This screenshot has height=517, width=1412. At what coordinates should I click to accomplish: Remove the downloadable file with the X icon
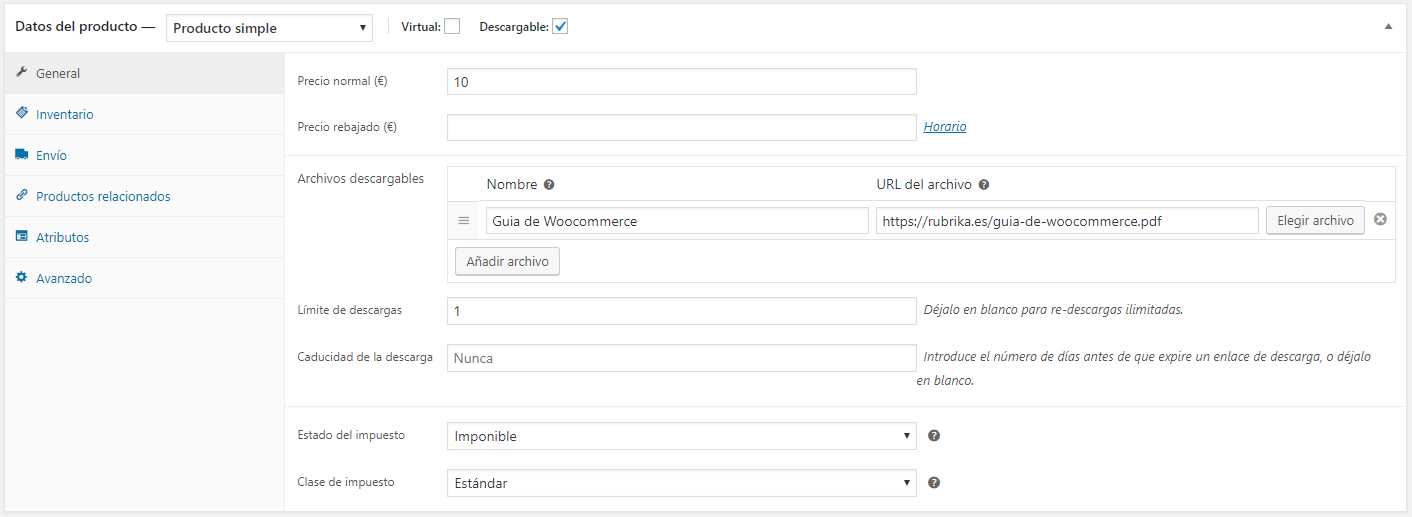tap(1380, 219)
